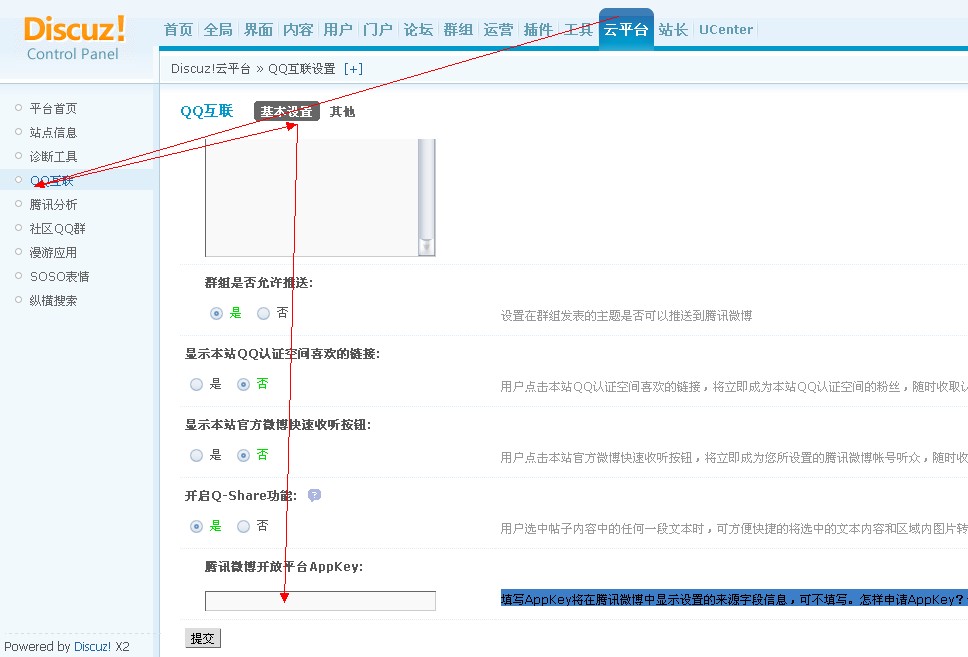Open SOSO表情 in sidebar
The image size is (968, 657).
click(59, 277)
